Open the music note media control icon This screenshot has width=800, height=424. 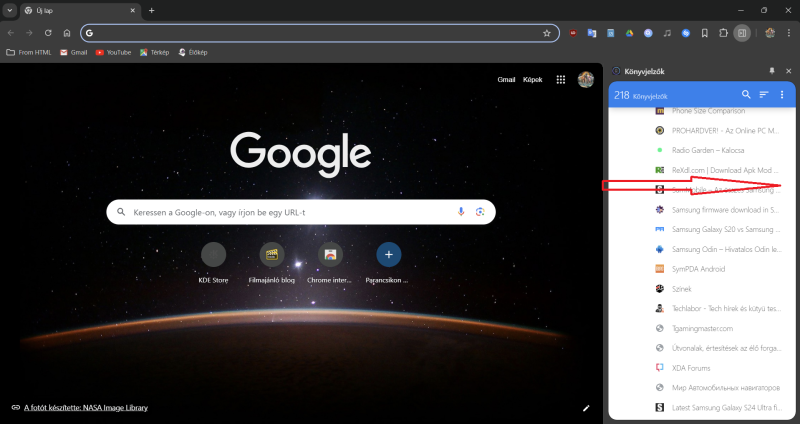[x=667, y=33]
